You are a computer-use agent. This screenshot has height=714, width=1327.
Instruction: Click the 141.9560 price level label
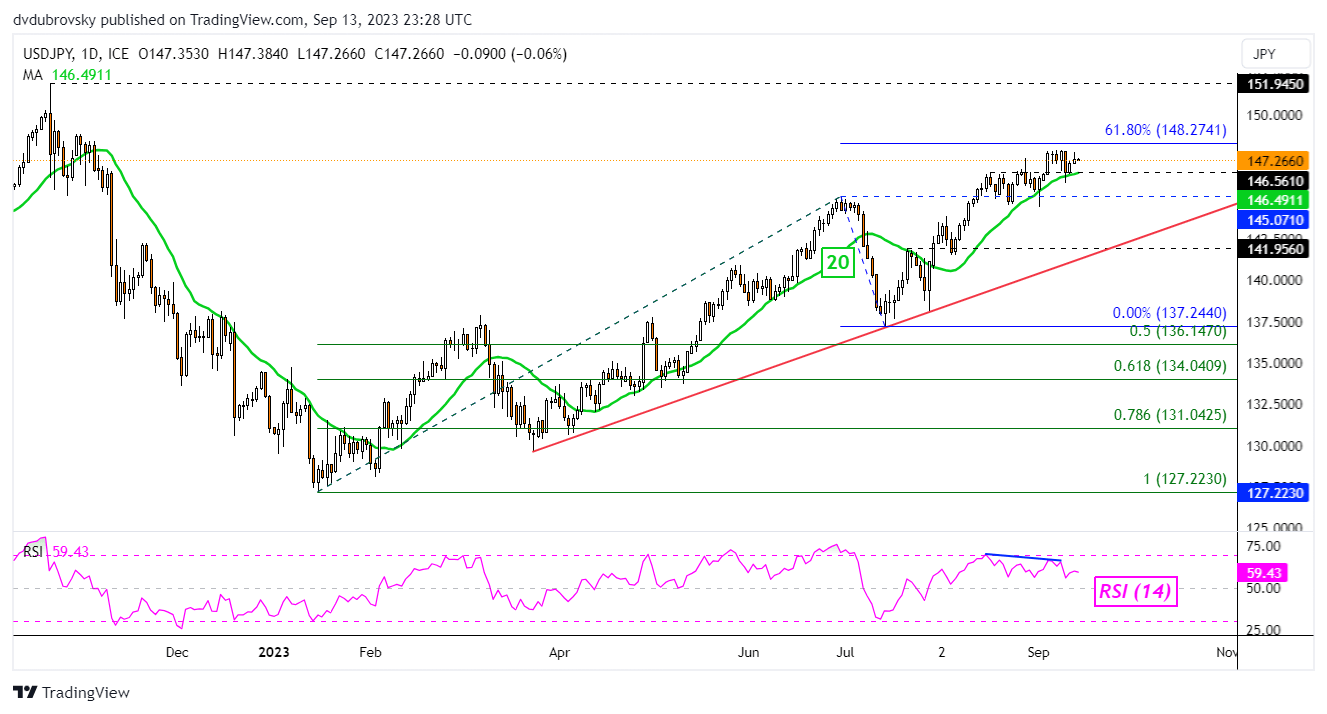click(1271, 247)
